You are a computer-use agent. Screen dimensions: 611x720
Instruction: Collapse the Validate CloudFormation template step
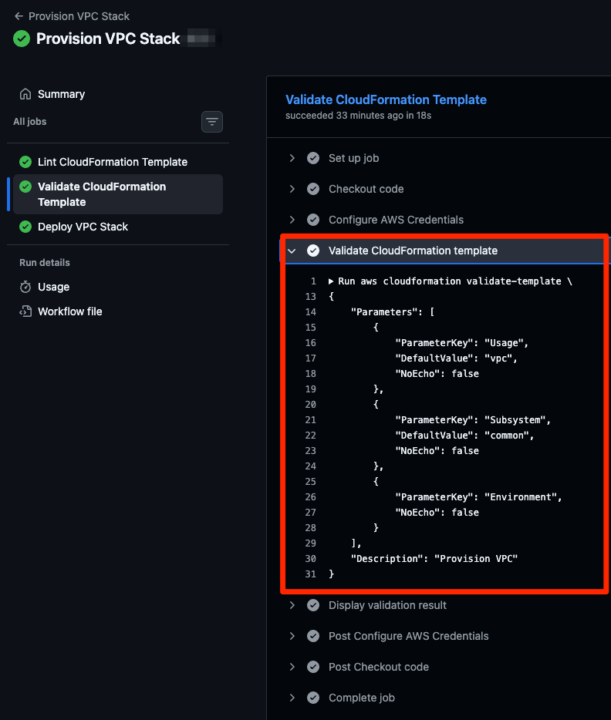[x=292, y=251]
